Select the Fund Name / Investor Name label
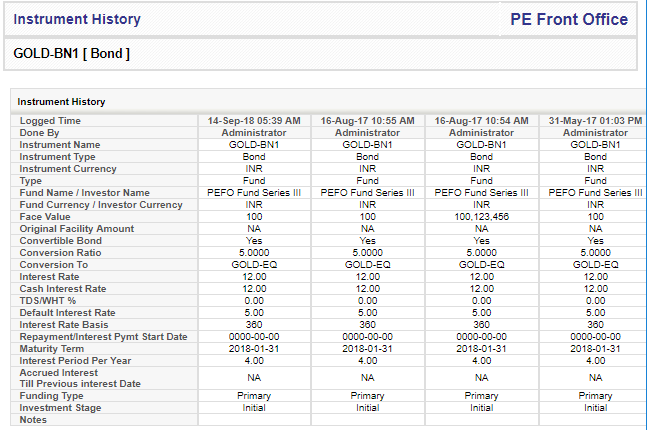 85,193
